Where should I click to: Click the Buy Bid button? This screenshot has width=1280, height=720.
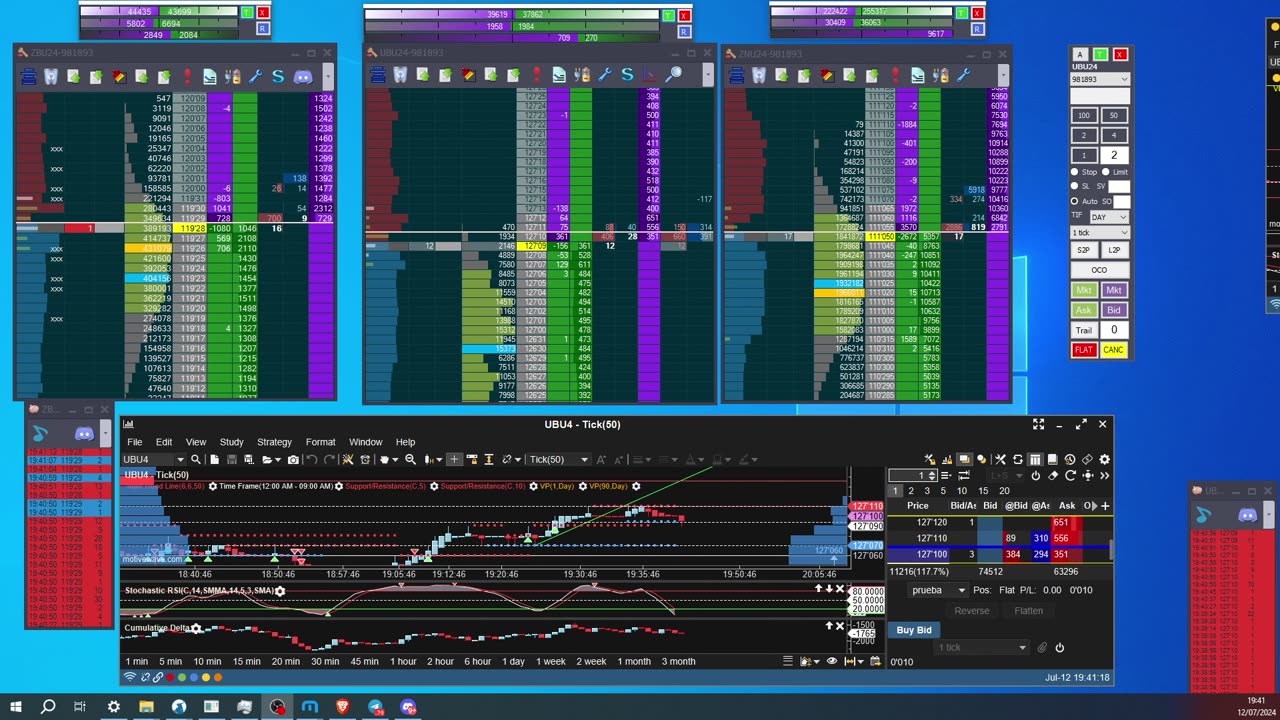click(x=914, y=630)
